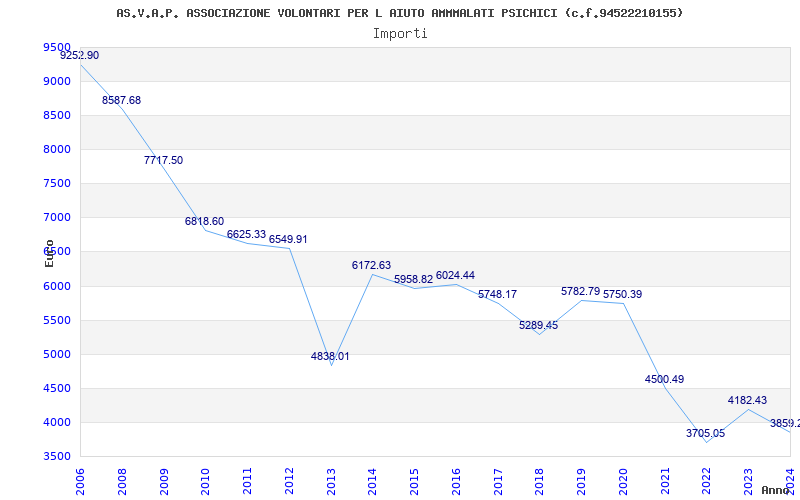Click the data label 6625.33
This screenshot has width=800, height=500.
(x=246, y=234)
